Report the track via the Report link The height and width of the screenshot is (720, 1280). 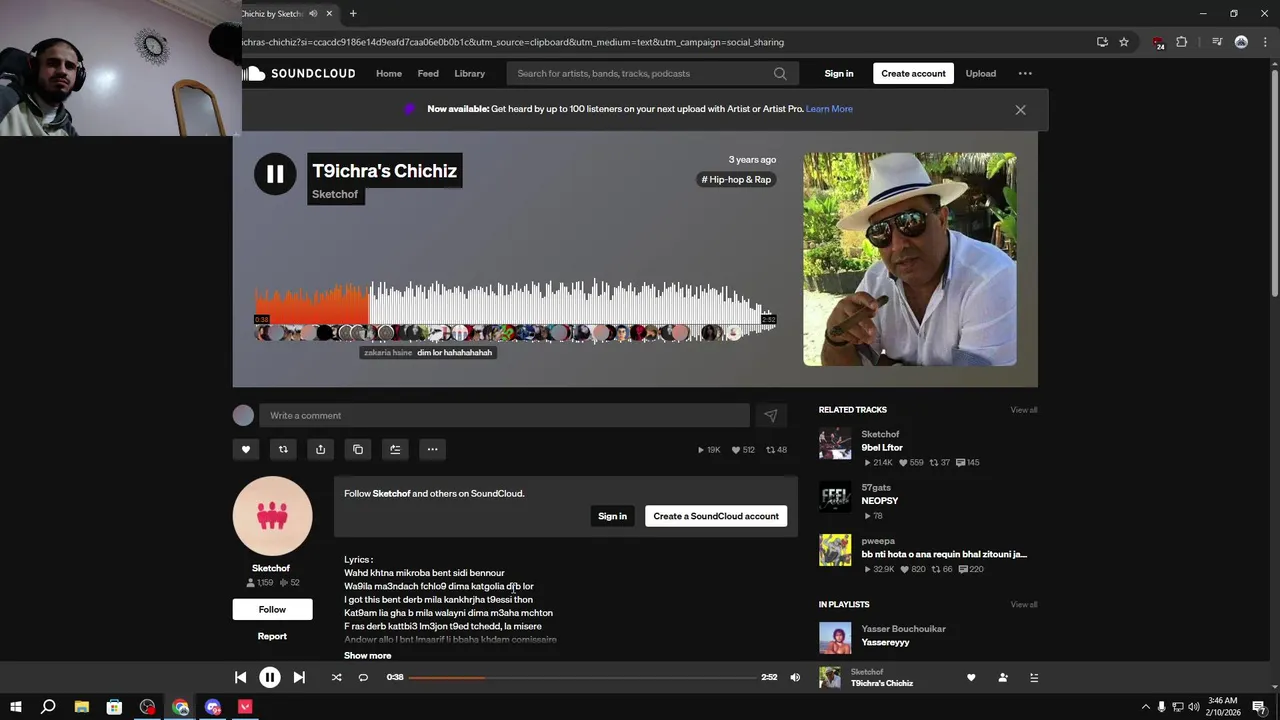(x=272, y=636)
